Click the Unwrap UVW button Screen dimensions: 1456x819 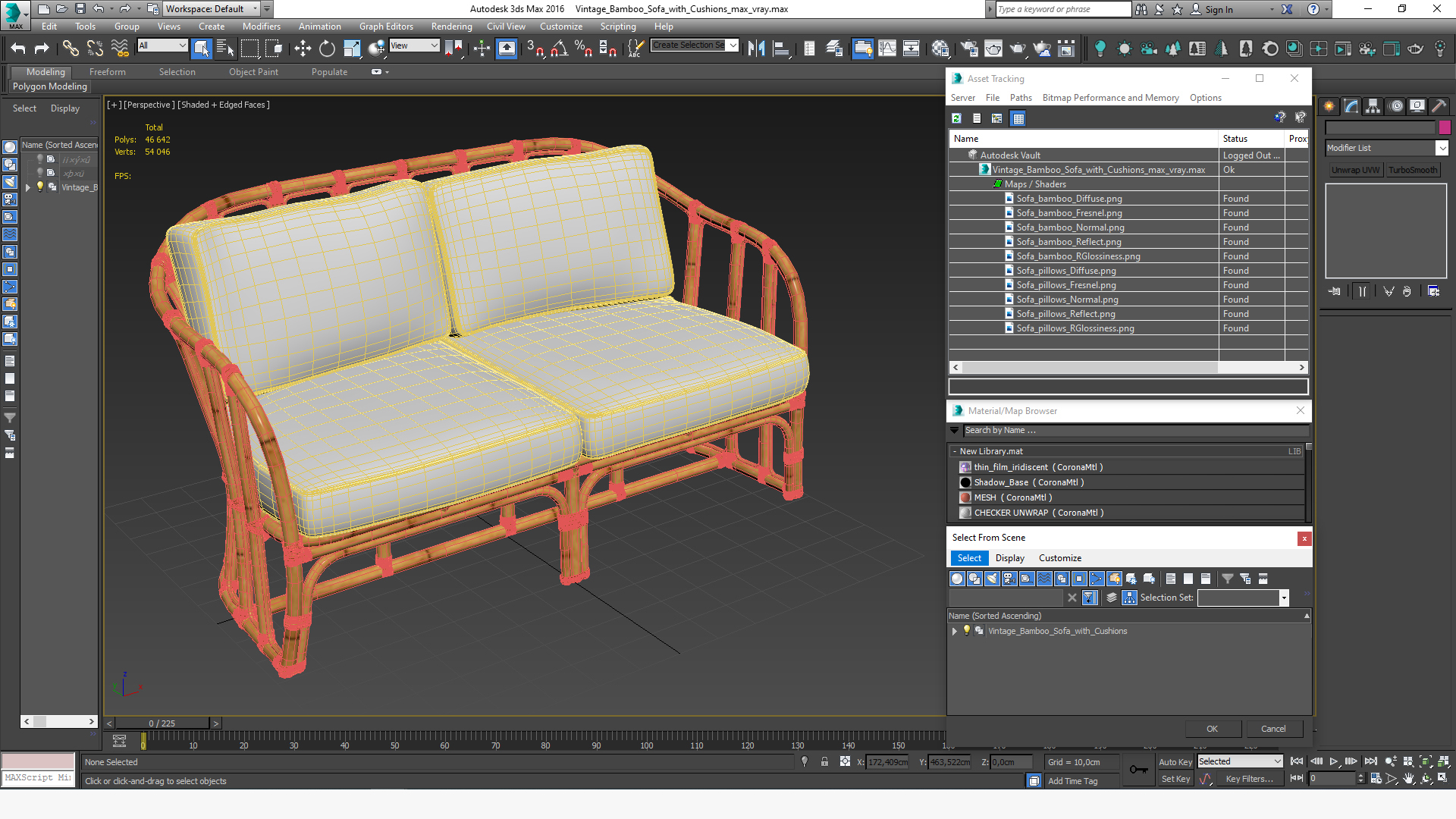[1355, 170]
